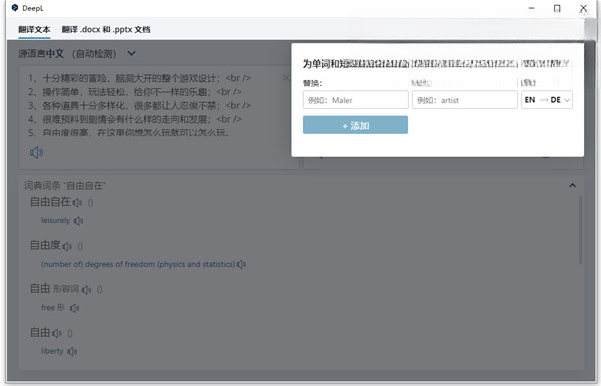Play pronunciation of leisurely
The width and height of the screenshot is (601, 386).
click(79, 221)
